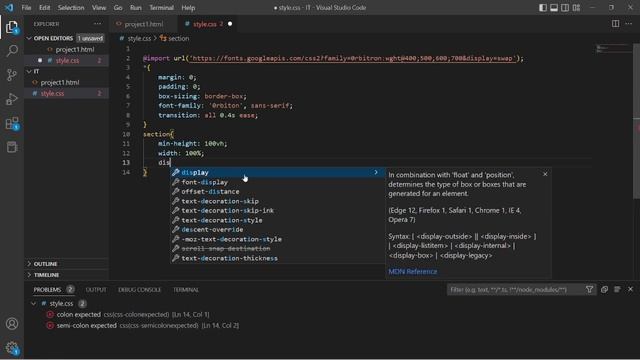Viewport: 640px width, 360px height.
Task: Open the Explorer view in activity bar
Action: pyautogui.click(x=12, y=27)
